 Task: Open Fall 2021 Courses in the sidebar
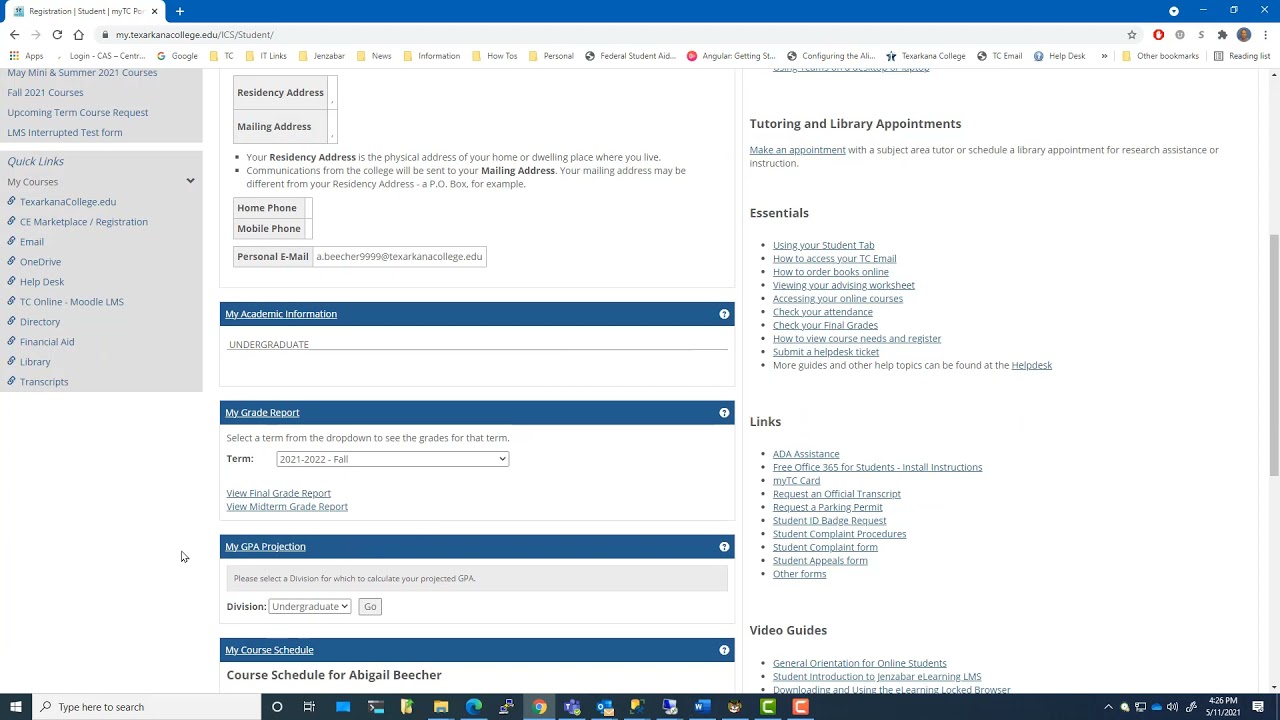point(45,93)
